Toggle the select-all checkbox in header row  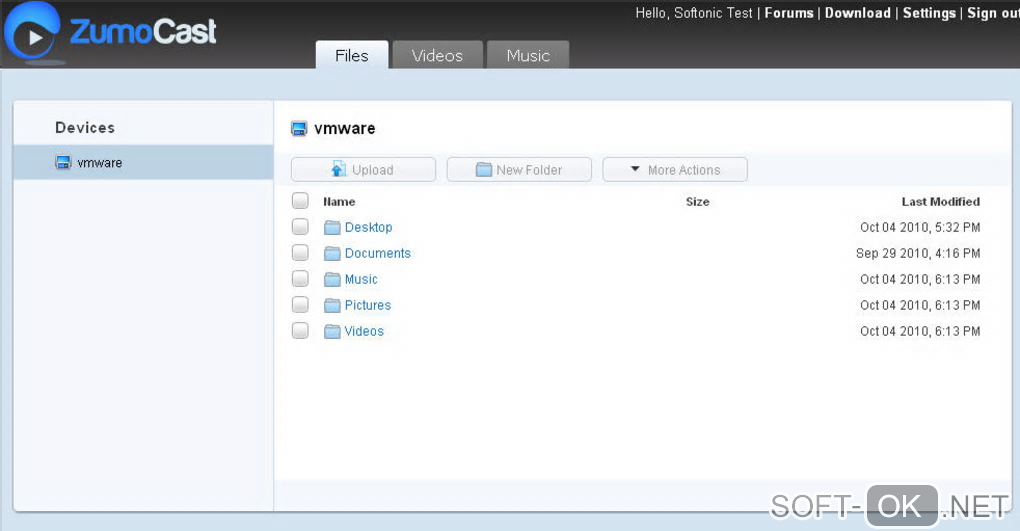300,200
